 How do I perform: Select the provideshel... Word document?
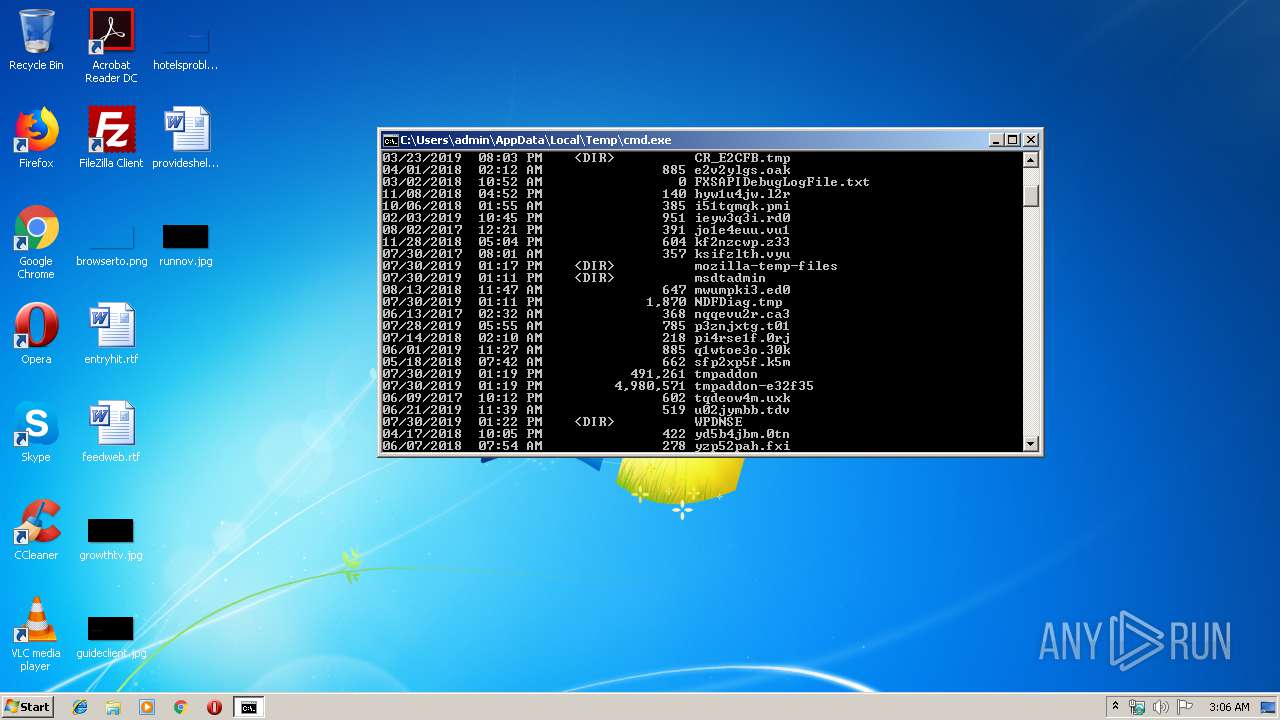[x=185, y=138]
